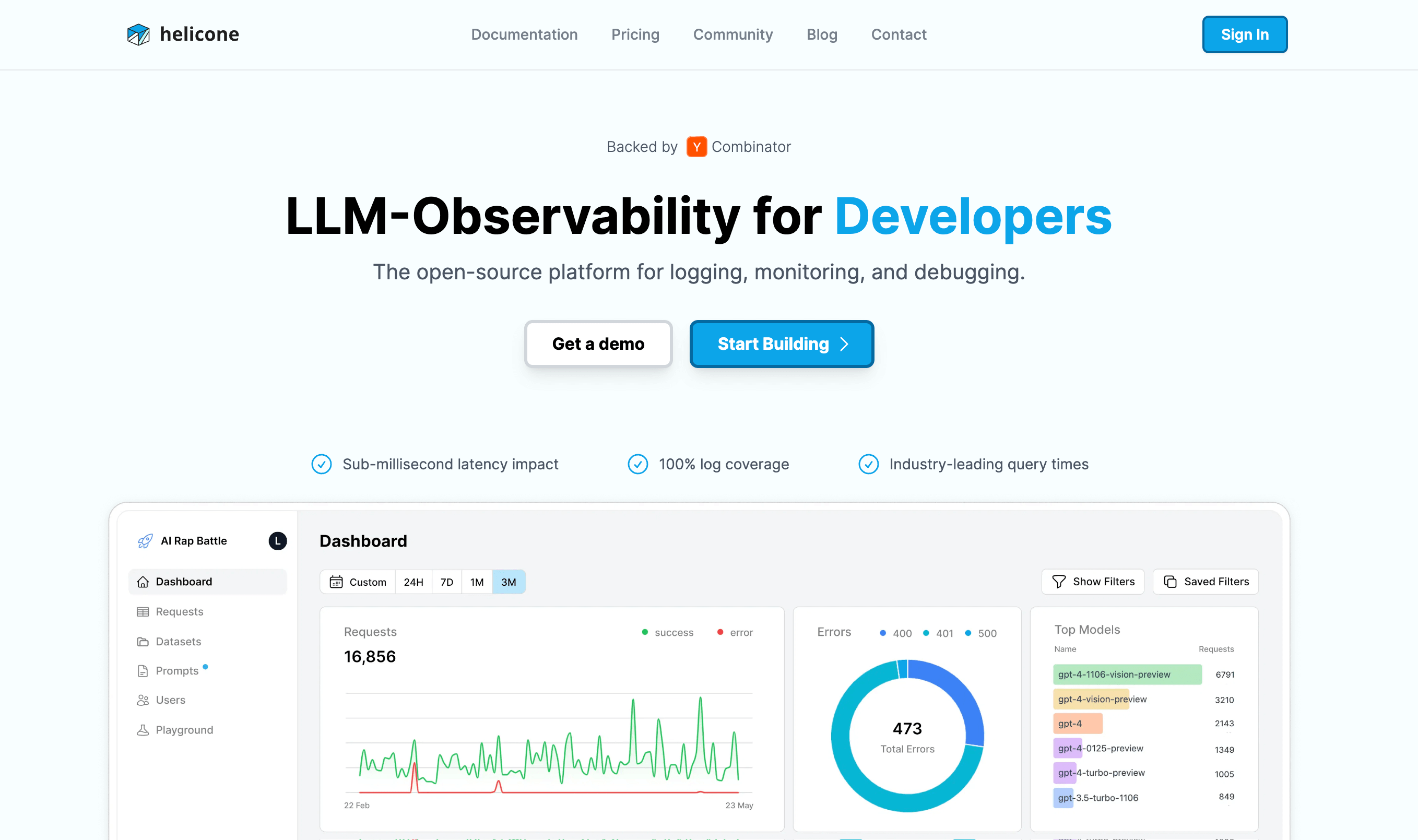Screen dimensions: 1418x840
Task: Select the 24H time range toggle
Action: [x=413, y=581]
